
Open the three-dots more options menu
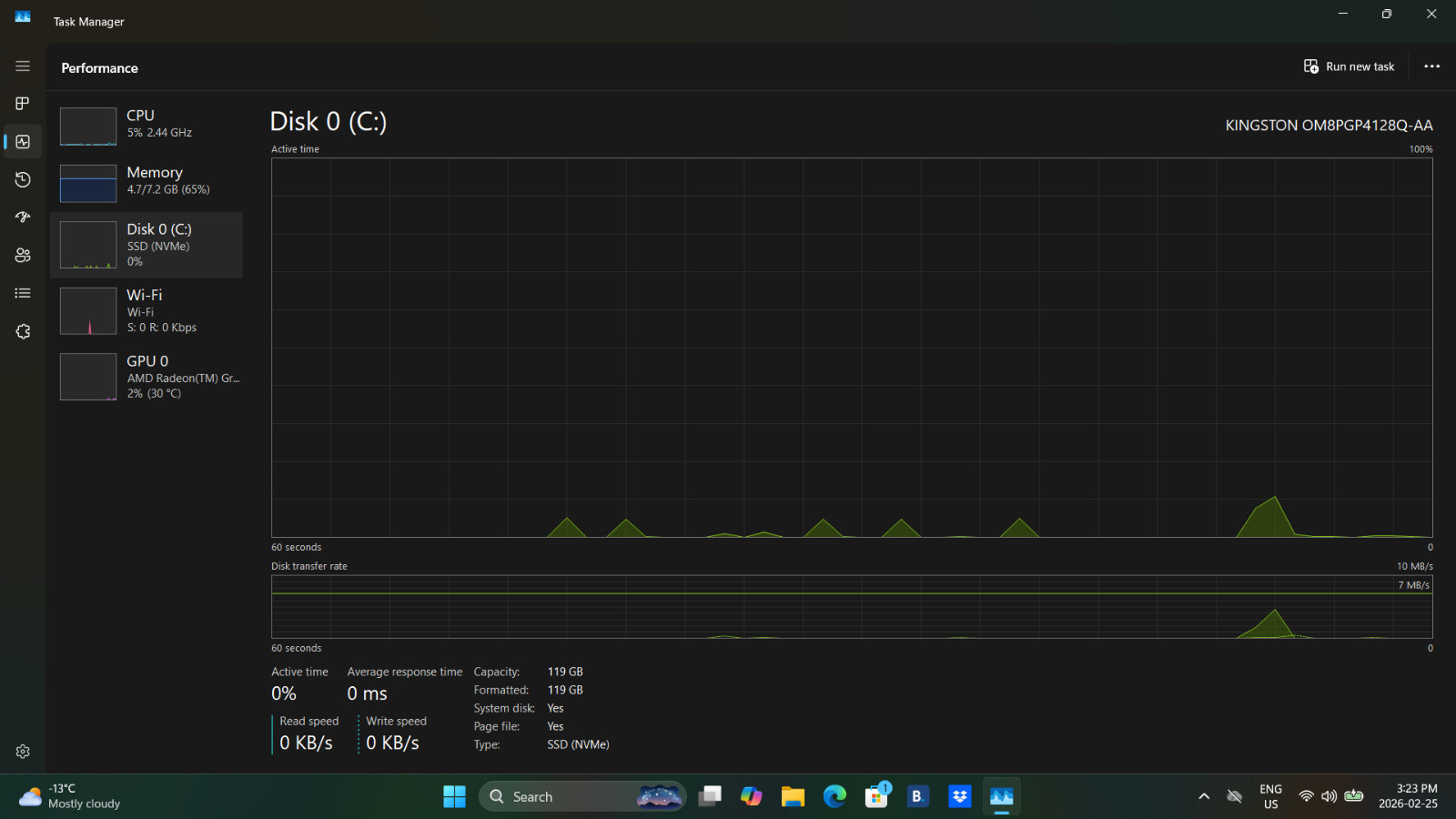[x=1431, y=66]
